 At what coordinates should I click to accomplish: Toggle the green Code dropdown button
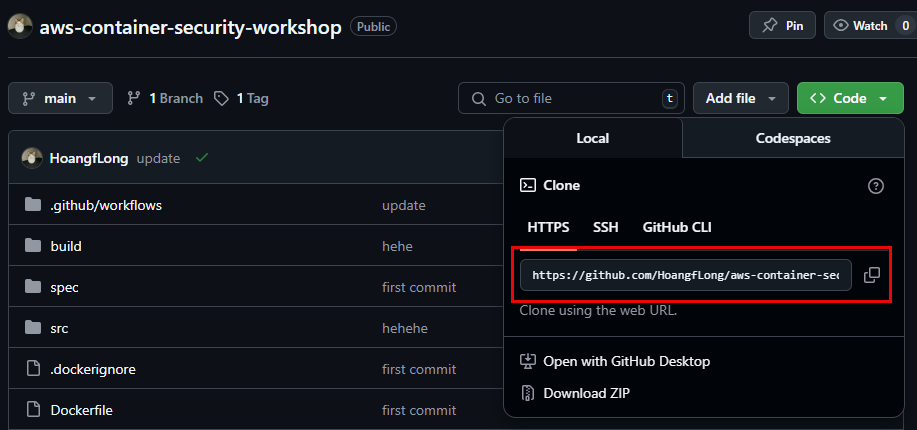click(850, 98)
